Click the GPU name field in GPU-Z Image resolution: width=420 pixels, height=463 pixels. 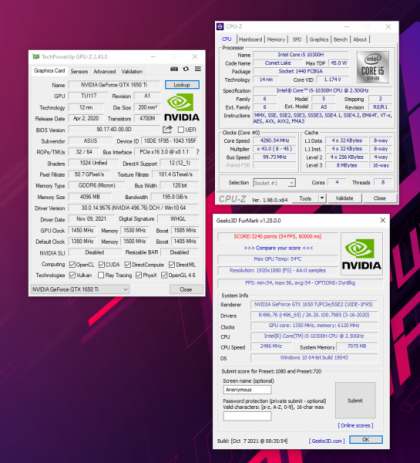click(114, 85)
